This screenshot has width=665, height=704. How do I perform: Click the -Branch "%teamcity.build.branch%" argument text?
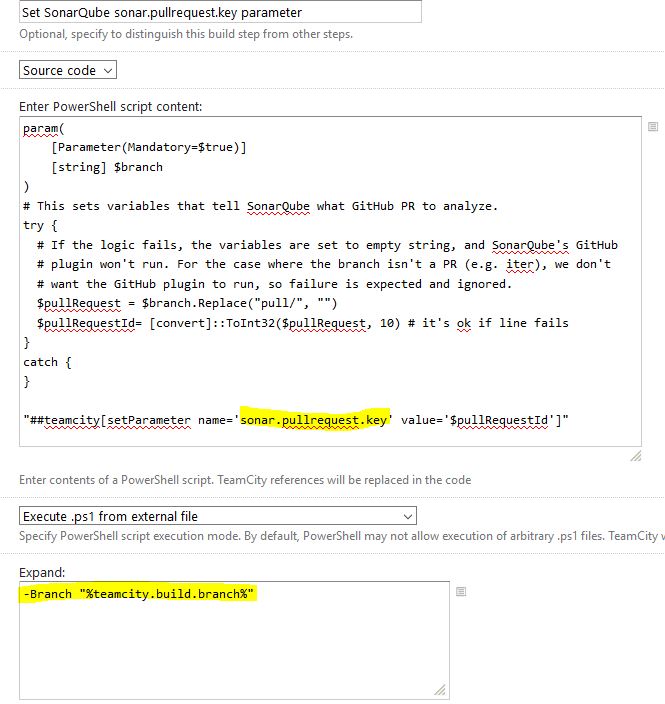138,594
